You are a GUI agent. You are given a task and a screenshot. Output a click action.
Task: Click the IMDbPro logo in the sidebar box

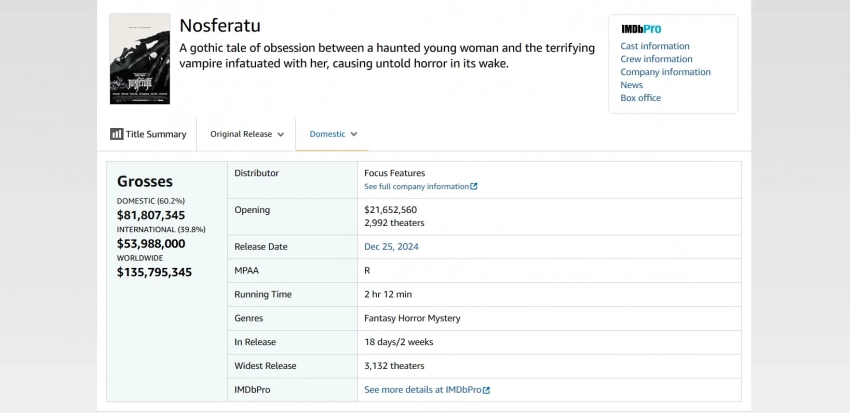pos(640,29)
